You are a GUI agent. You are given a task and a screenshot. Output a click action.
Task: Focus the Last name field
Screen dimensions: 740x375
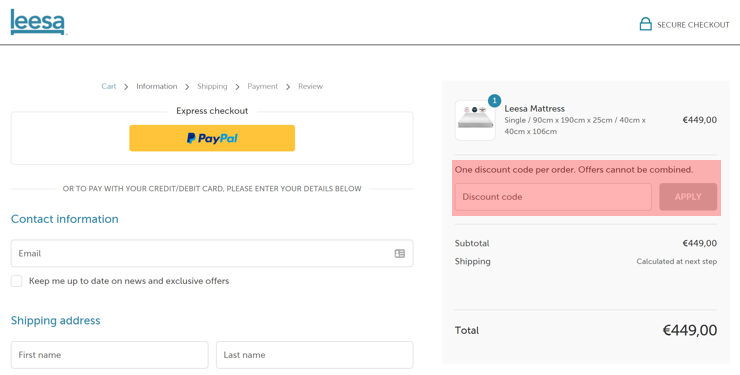315,355
